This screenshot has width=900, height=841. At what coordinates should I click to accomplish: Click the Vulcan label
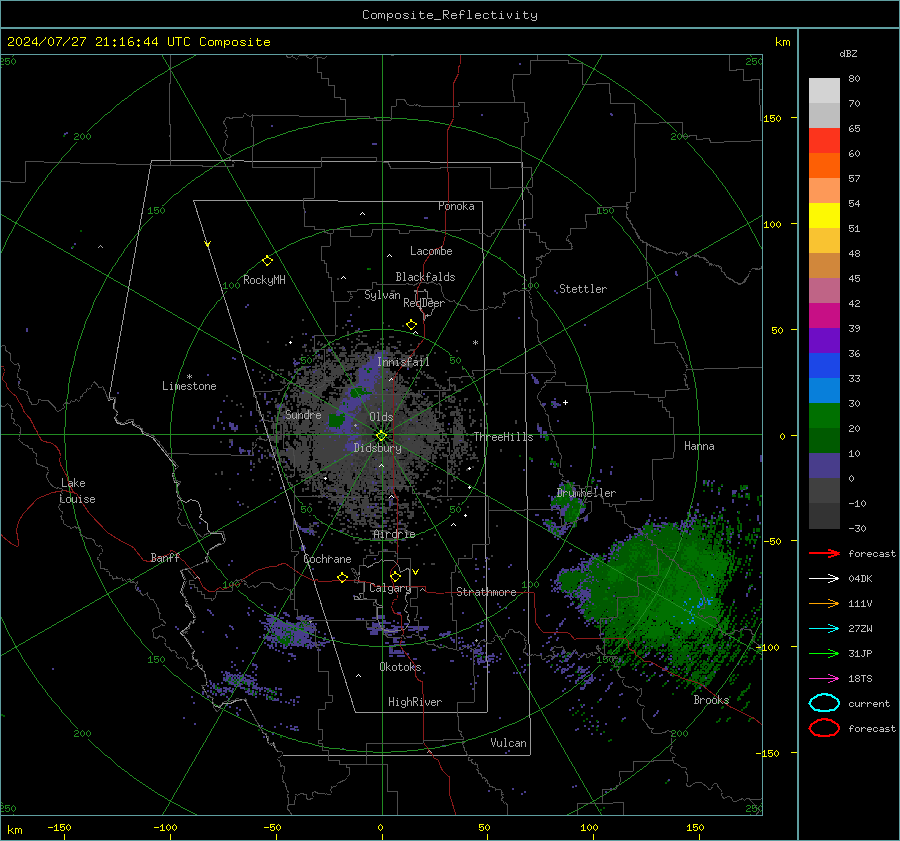click(508, 743)
